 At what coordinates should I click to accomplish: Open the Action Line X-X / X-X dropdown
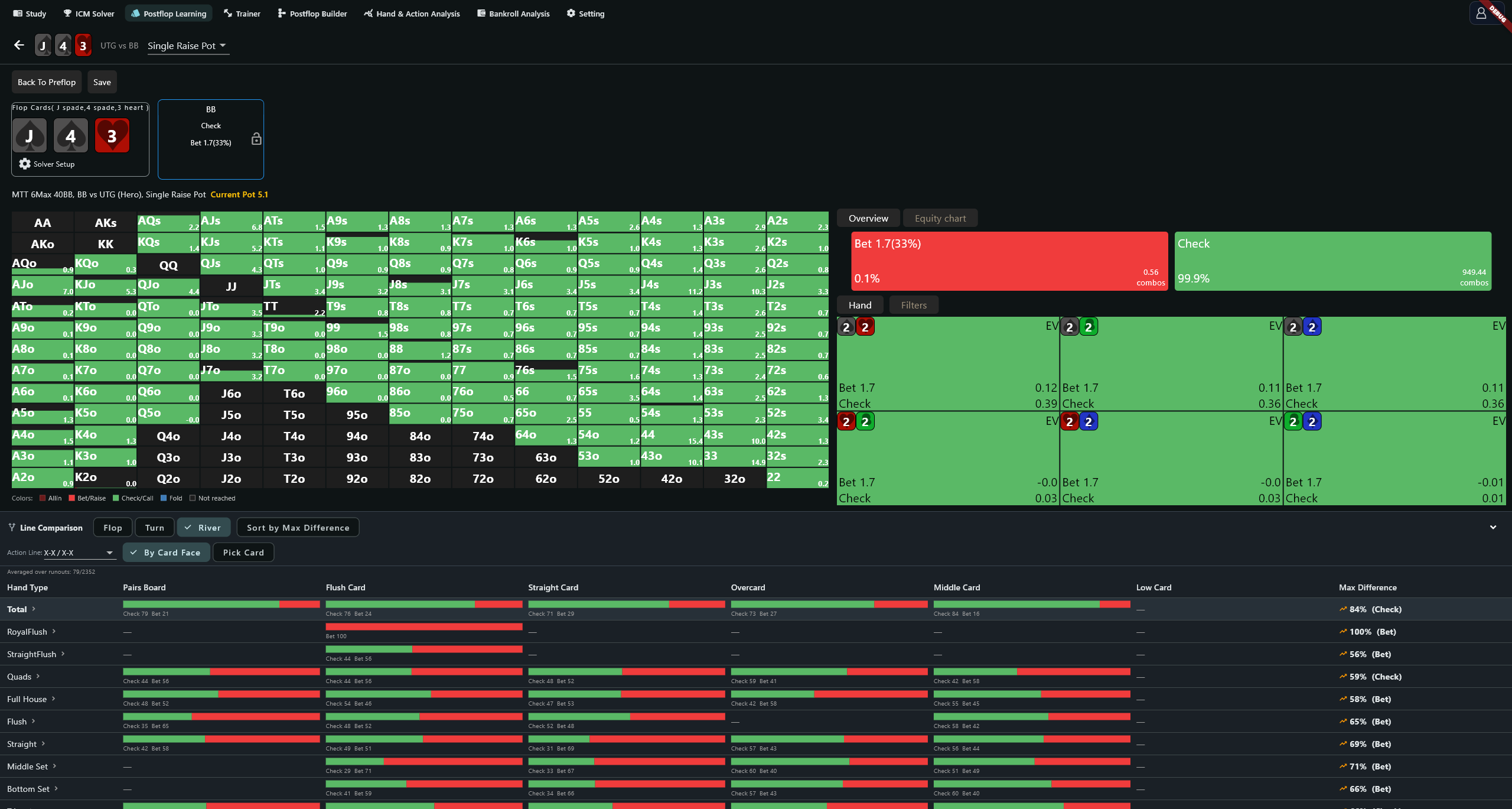pyautogui.click(x=78, y=553)
